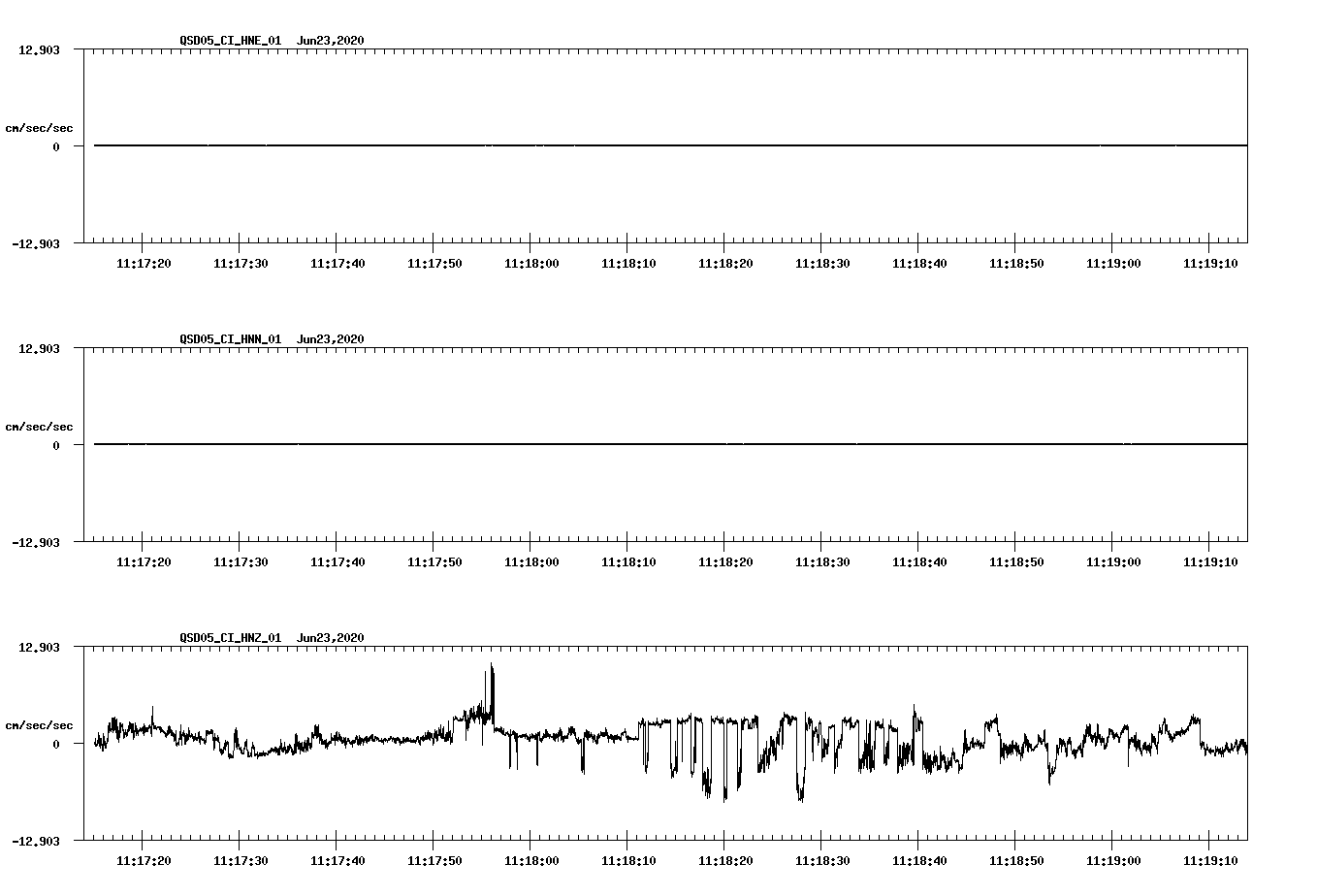The width and height of the screenshot is (1317, 896).
Task: Click the 11:18:00 time label under HNE plot
Action: coord(531,264)
